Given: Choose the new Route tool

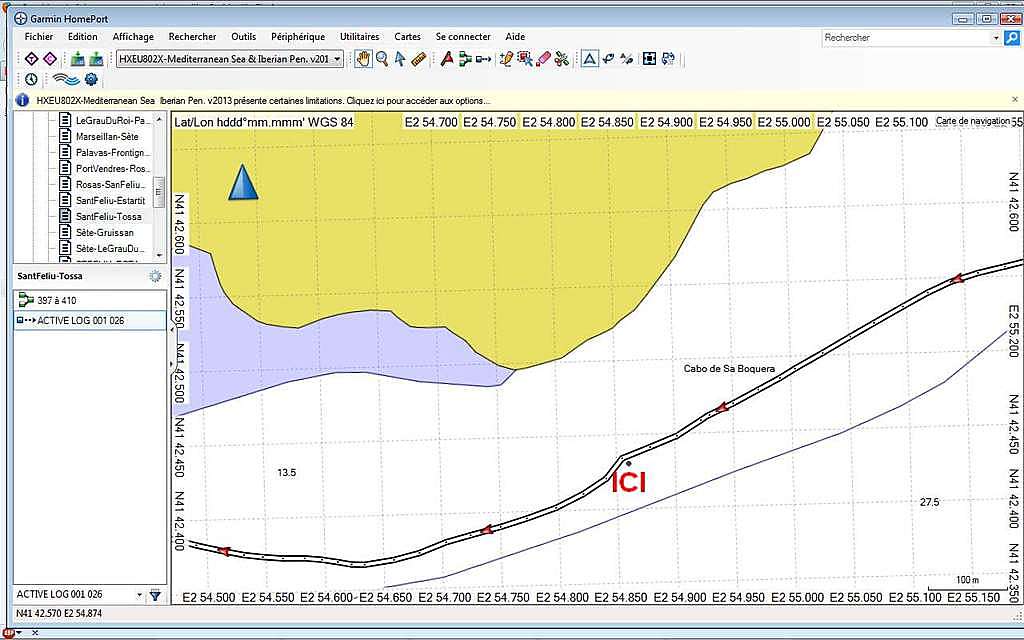Looking at the screenshot, I should tap(465, 59).
